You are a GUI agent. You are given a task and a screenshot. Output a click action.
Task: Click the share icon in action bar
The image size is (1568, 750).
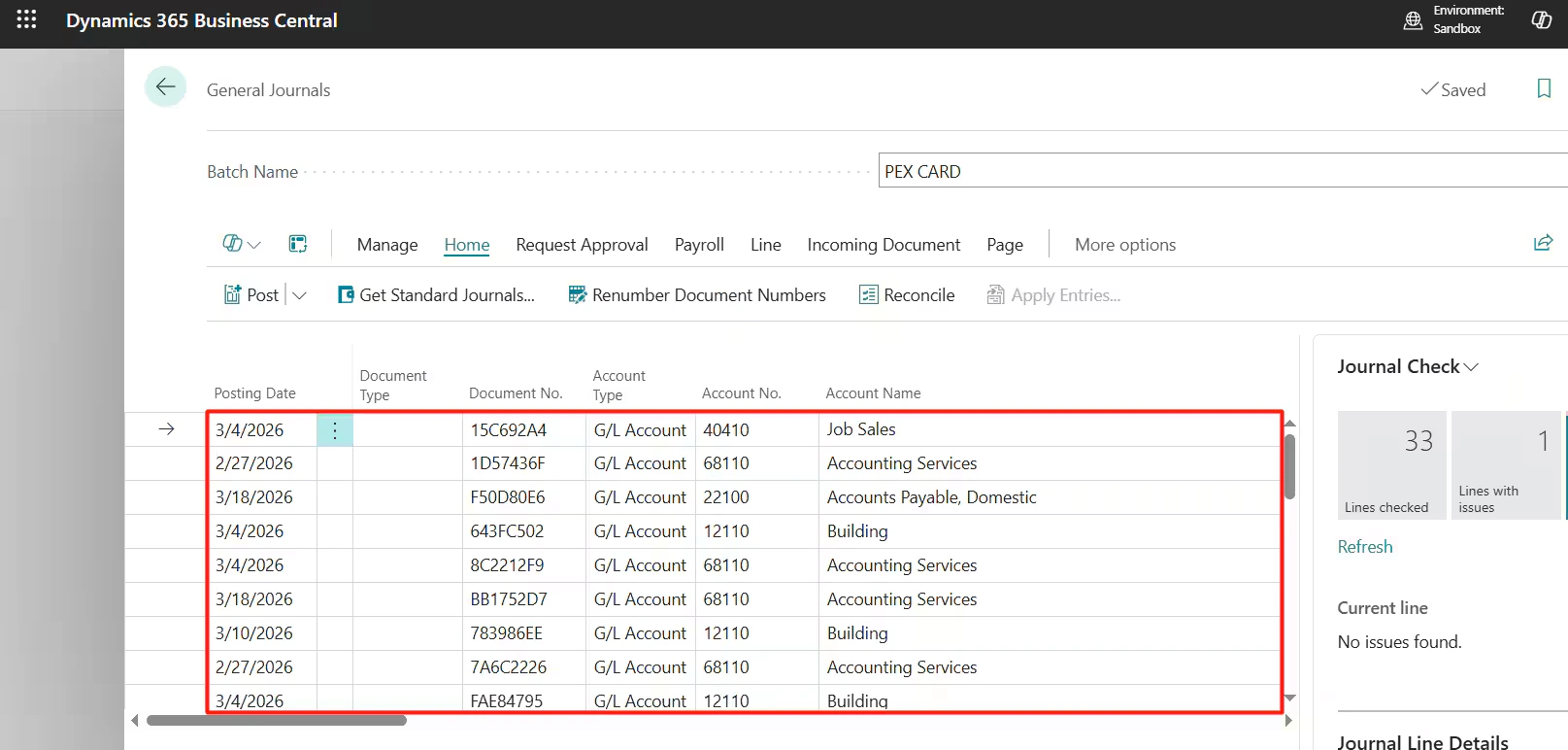1543,243
